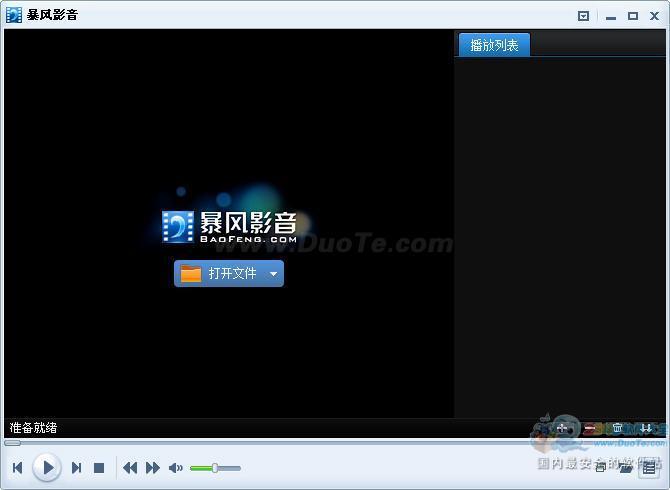Mute the audio with the speaker icon
This screenshot has width=670, height=490.
176,468
